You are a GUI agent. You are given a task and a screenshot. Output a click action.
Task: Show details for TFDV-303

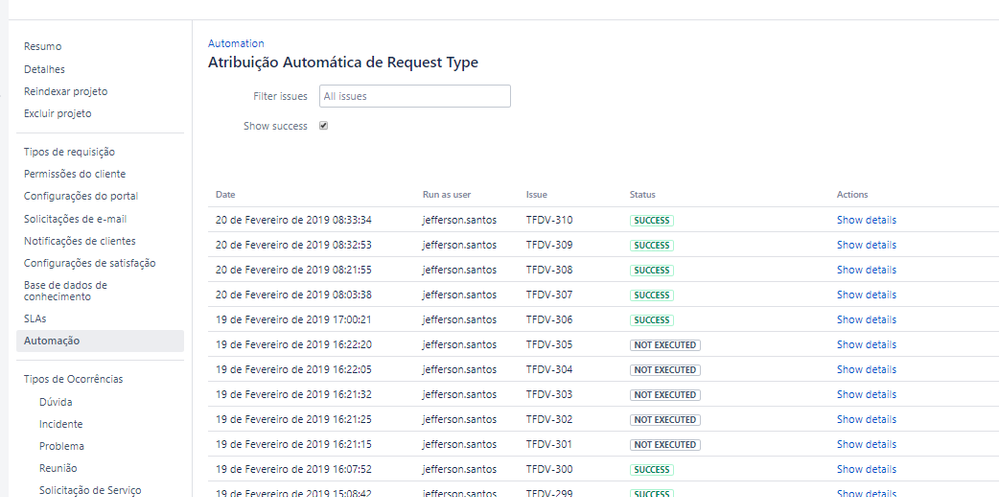click(866, 394)
